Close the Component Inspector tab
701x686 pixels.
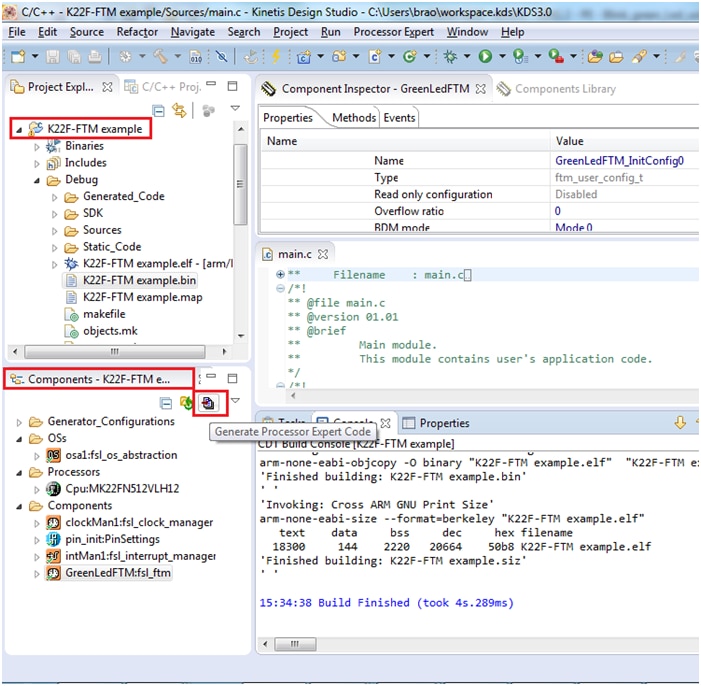pyautogui.click(x=481, y=89)
